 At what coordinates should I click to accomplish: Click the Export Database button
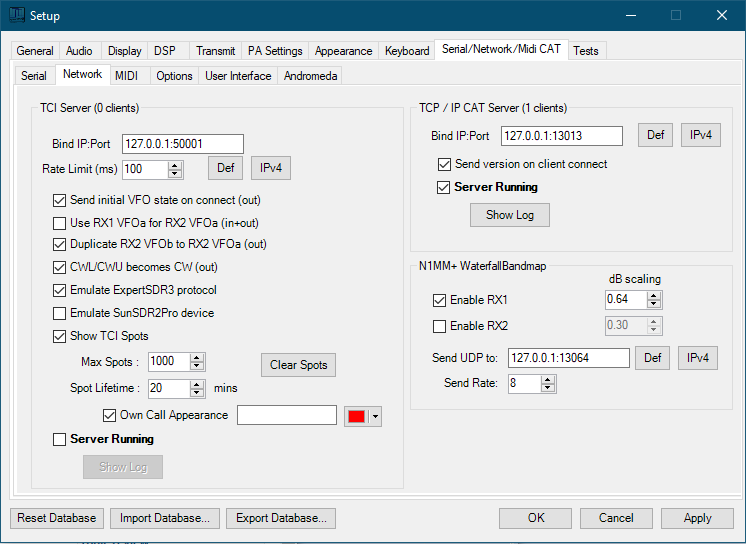click(281, 518)
